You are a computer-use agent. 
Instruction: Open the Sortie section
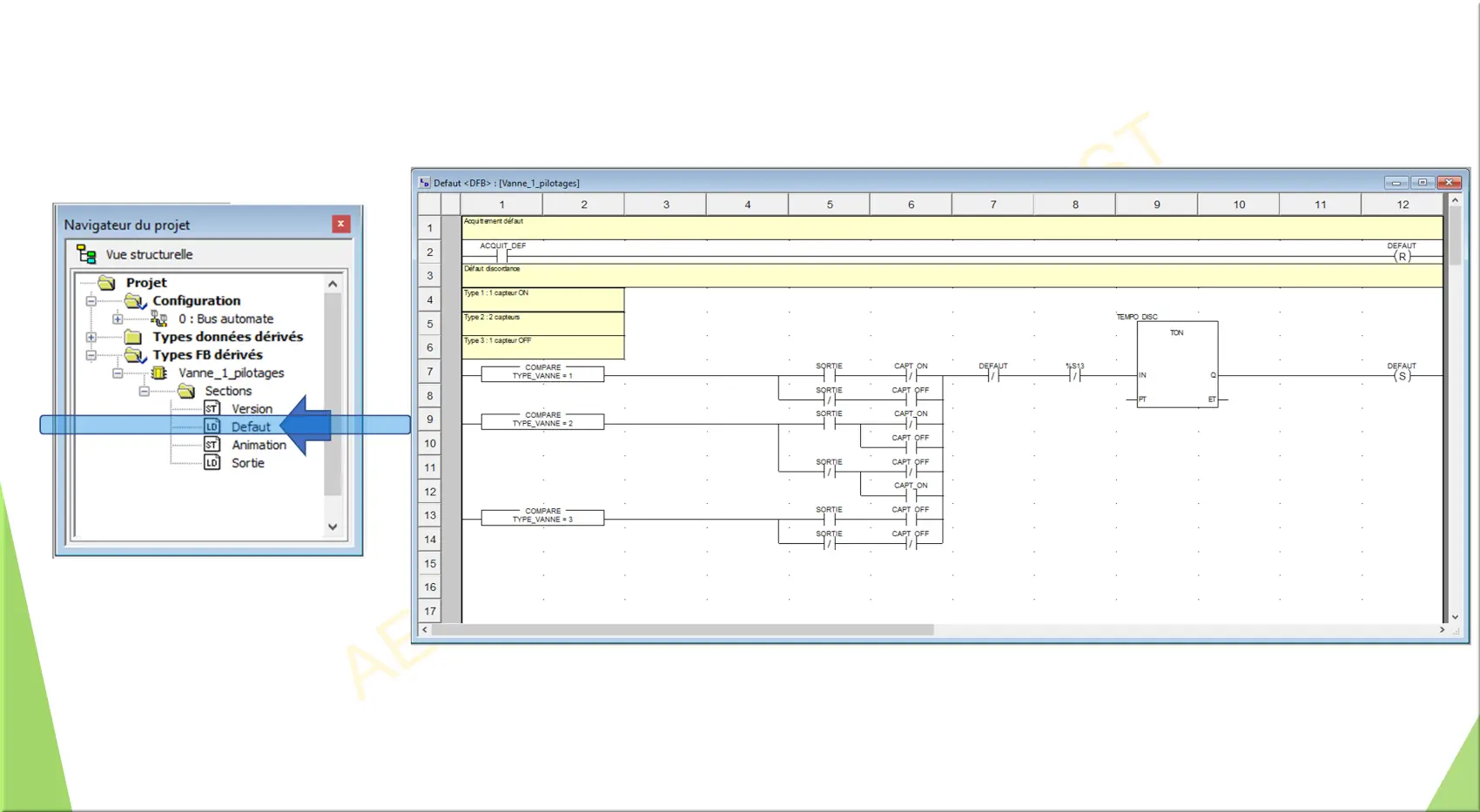click(x=248, y=463)
